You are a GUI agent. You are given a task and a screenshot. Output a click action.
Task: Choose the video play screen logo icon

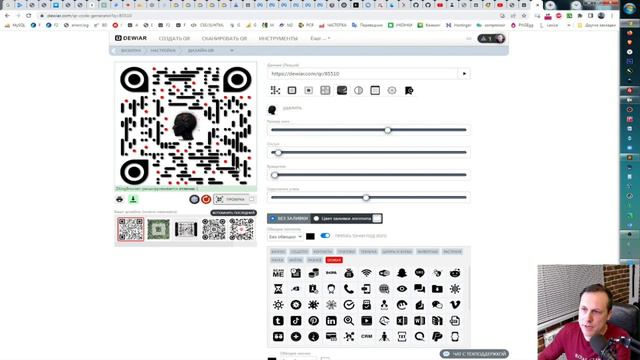click(x=367, y=321)
